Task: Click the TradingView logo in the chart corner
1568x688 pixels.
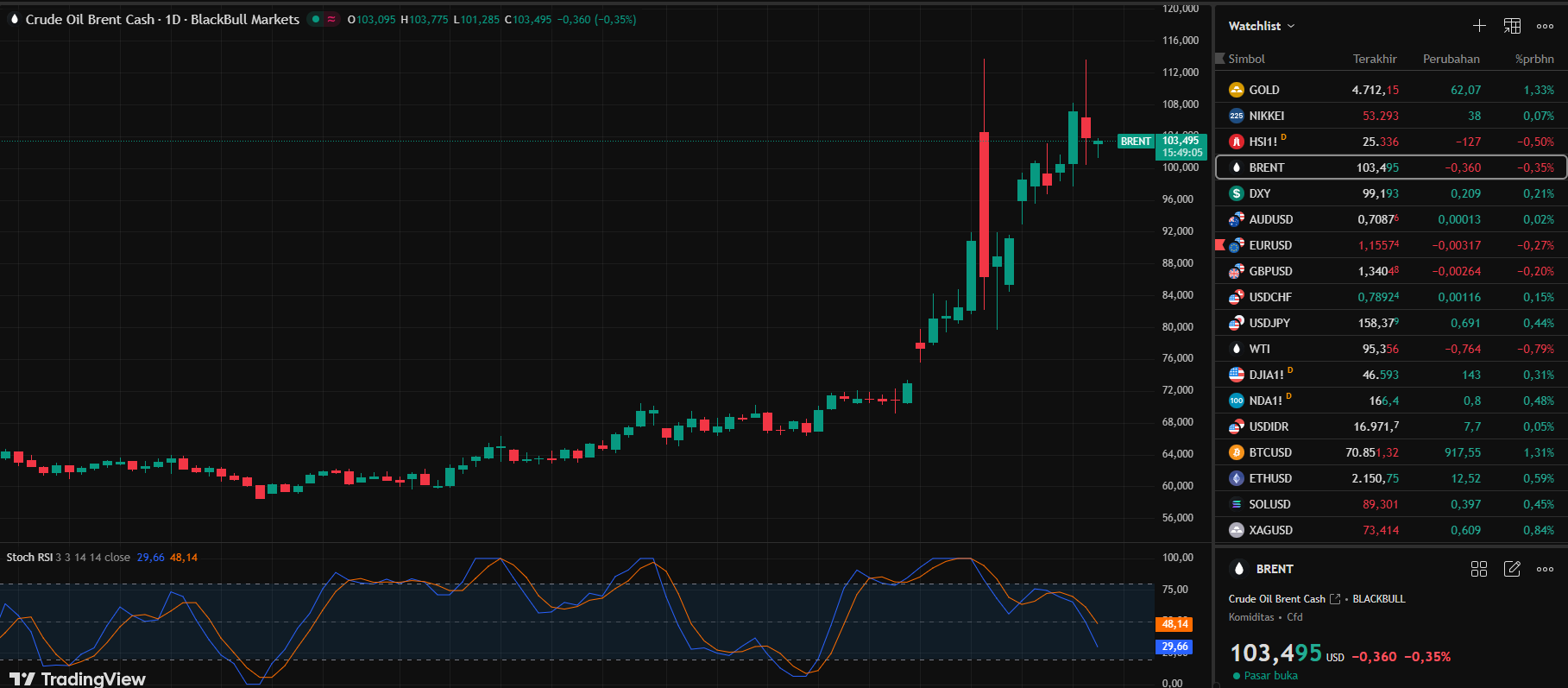Action: pyautogui.click(x=78, y=679)
